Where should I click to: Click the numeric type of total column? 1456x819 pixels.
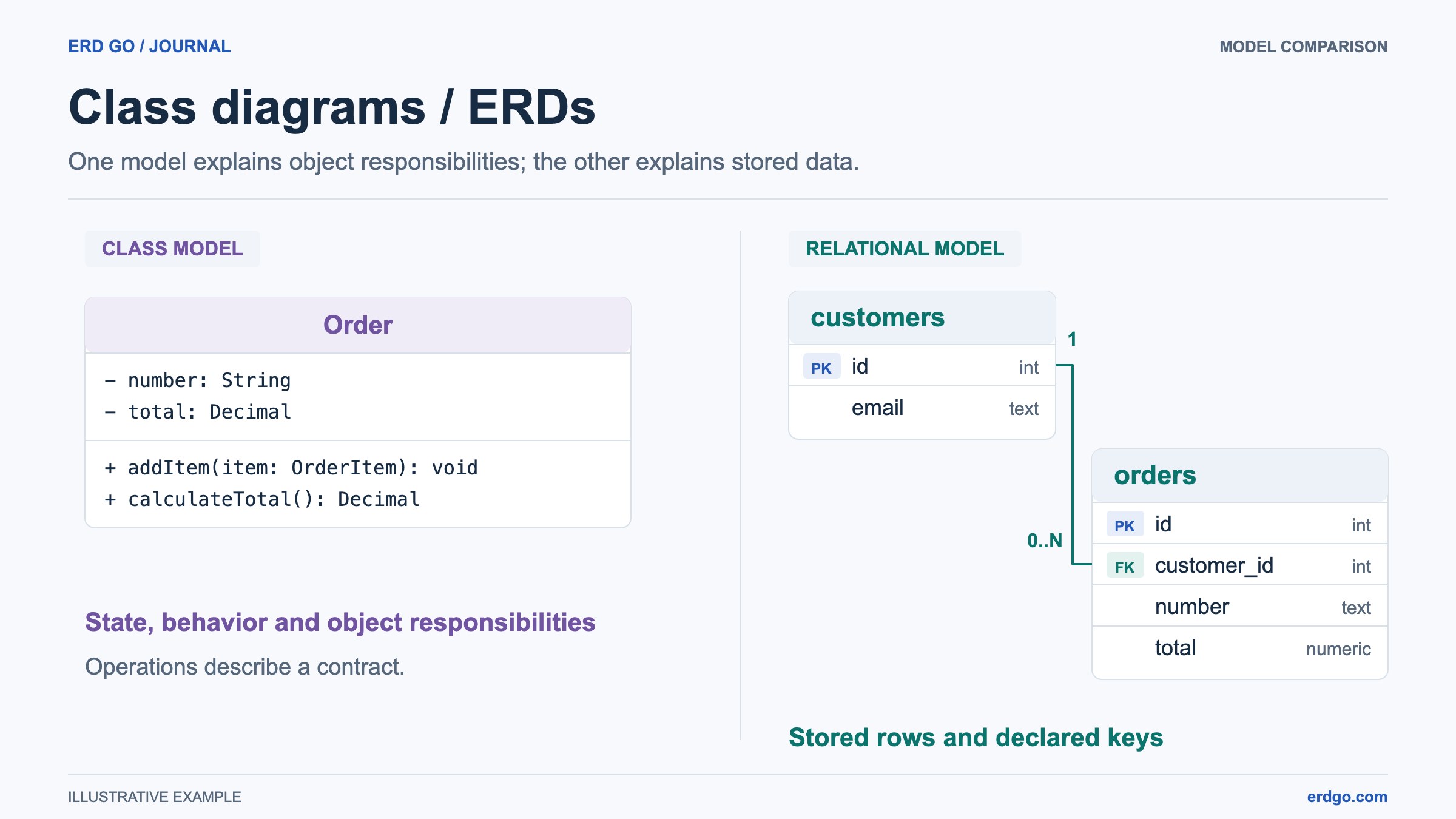(1338, 649)
